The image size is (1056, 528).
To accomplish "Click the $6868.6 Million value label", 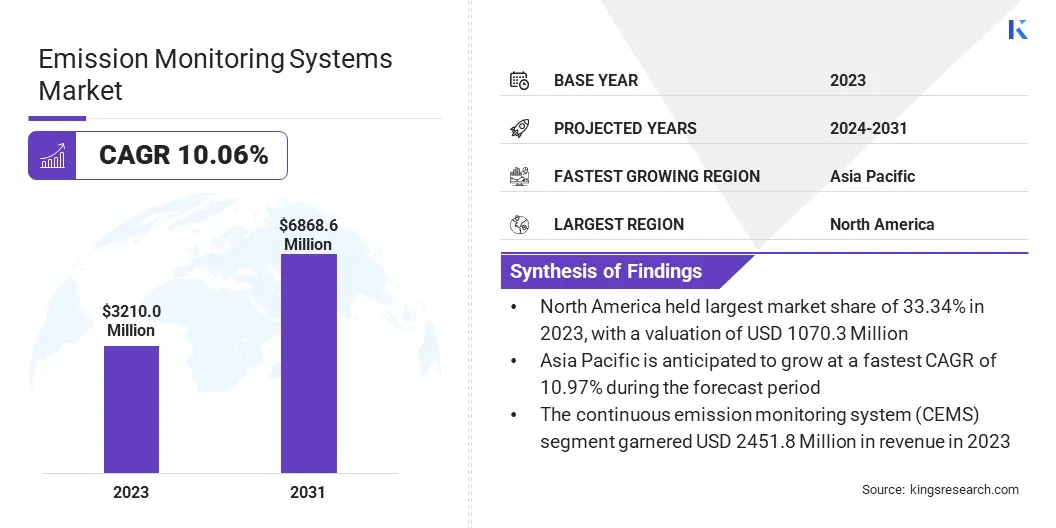I will pos(308,236).
